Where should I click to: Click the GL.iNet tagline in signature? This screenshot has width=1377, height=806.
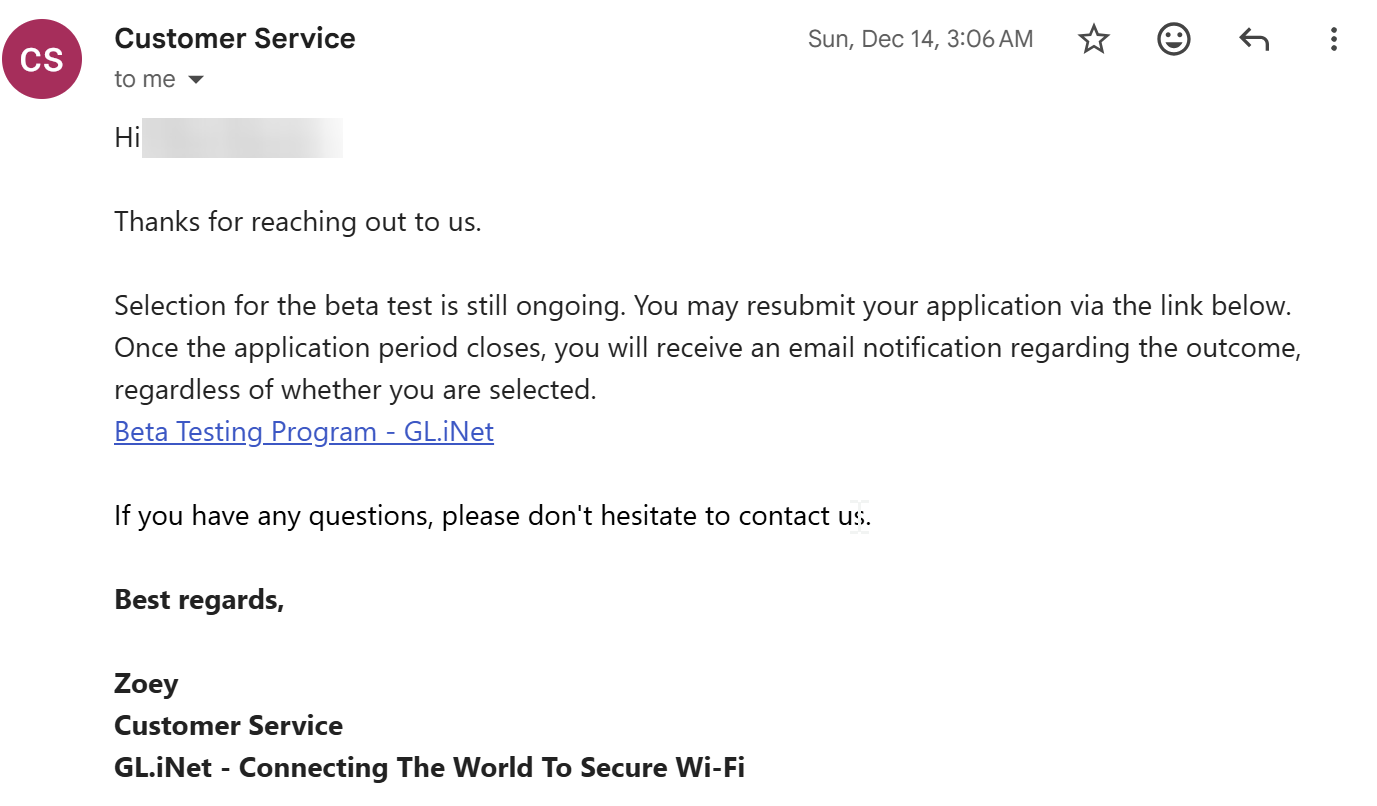click(x=429, y=768)
